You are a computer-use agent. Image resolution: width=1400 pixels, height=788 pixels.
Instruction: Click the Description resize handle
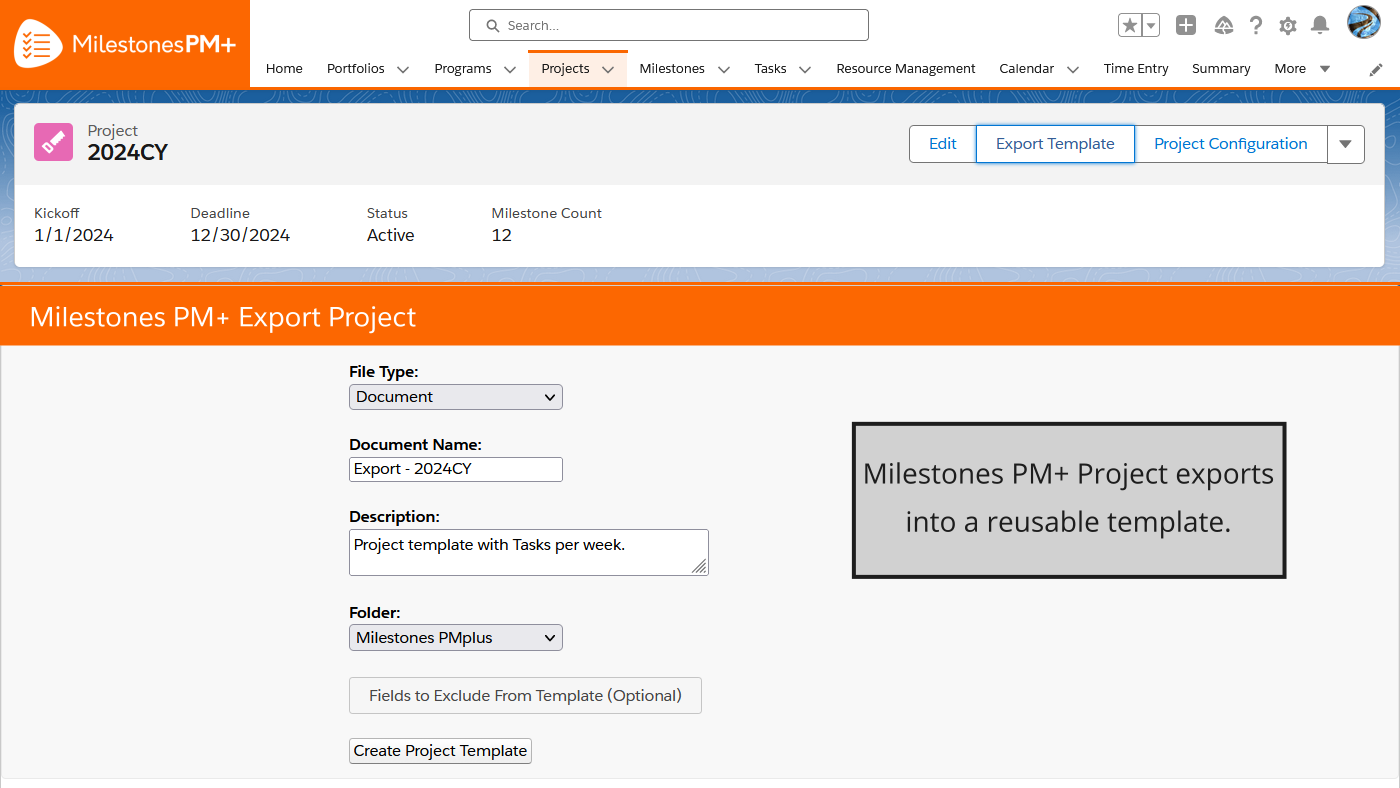[x=700, y=567]
